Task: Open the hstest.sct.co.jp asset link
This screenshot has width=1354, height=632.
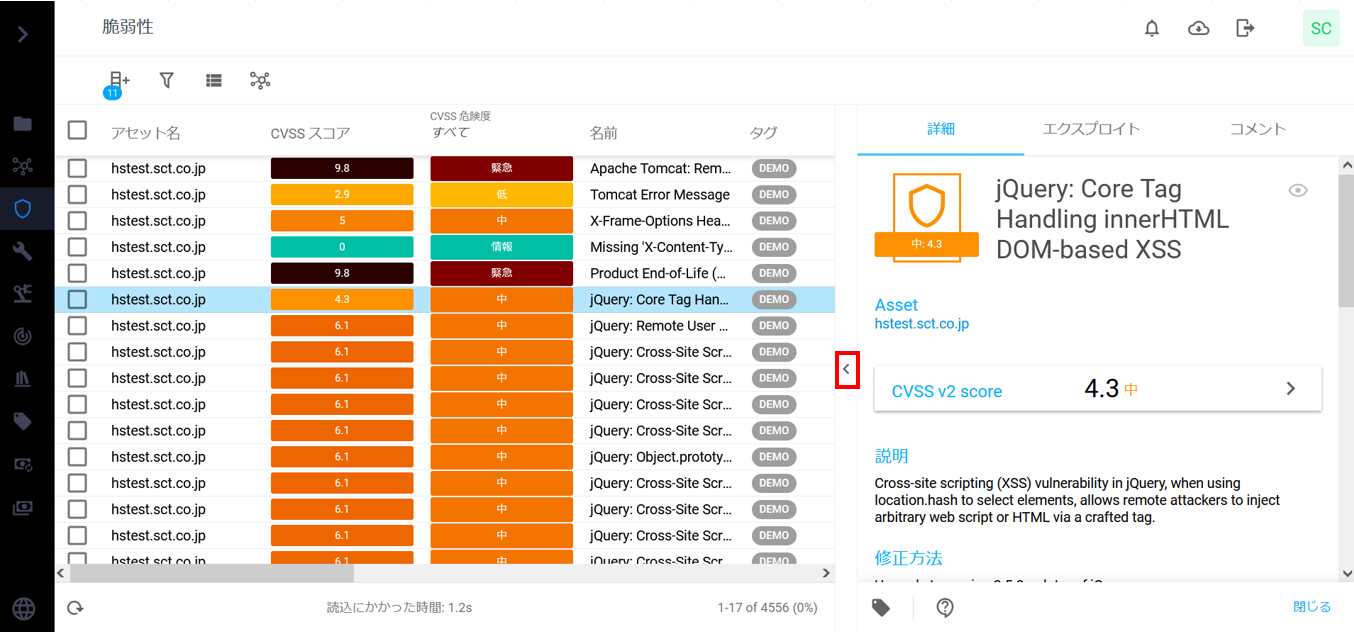Action: pyautogui.click(x=922, y=324)
